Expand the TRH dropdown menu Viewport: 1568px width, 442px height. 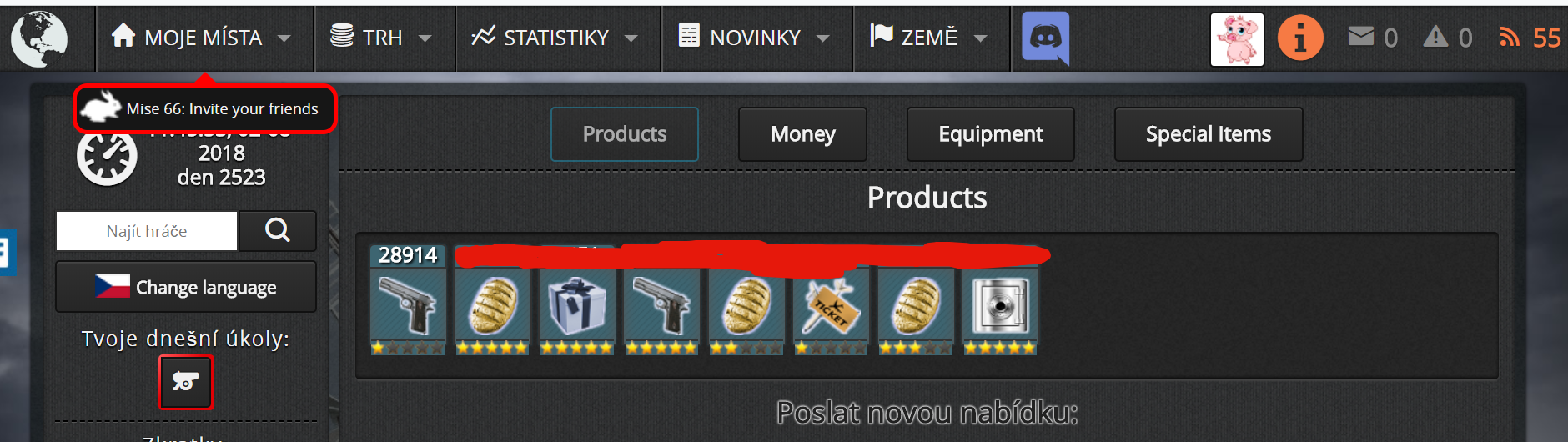(383, 38)
